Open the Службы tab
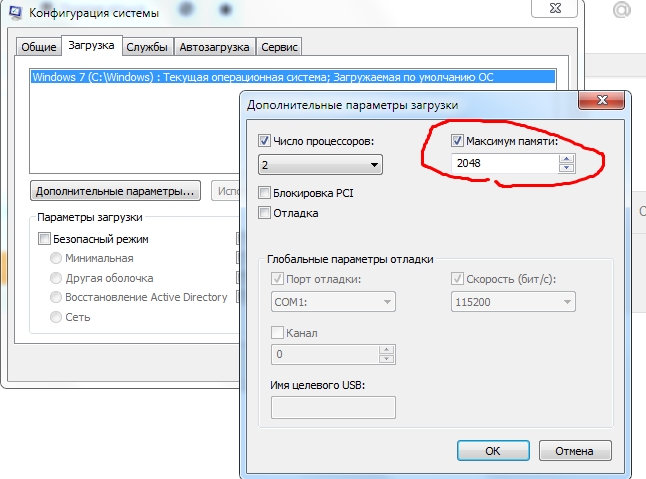 (x=147, y=47)
